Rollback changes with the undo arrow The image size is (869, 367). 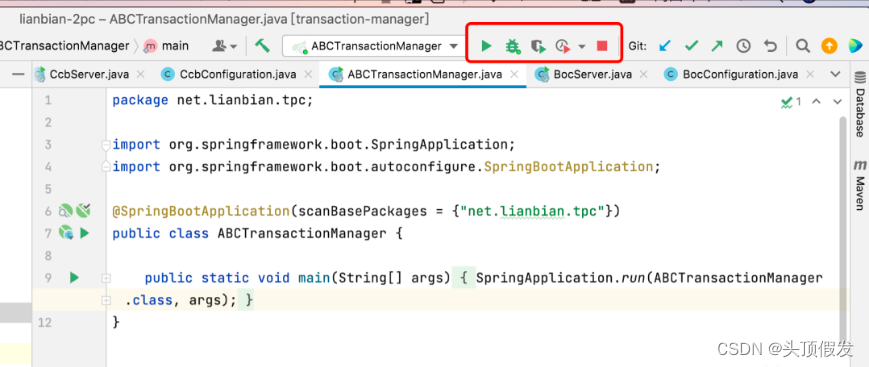point(770,46)
